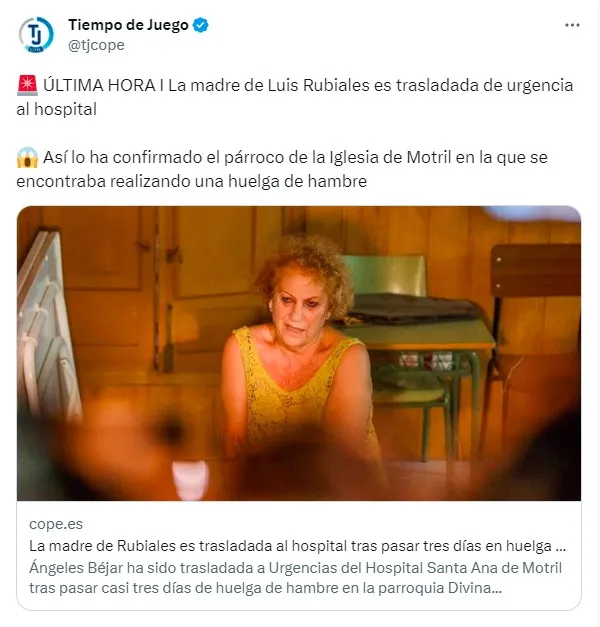Open the three-dot more options menu
Image resolution: width=600 pixels, height=627 pixels.
coord(572,25)
